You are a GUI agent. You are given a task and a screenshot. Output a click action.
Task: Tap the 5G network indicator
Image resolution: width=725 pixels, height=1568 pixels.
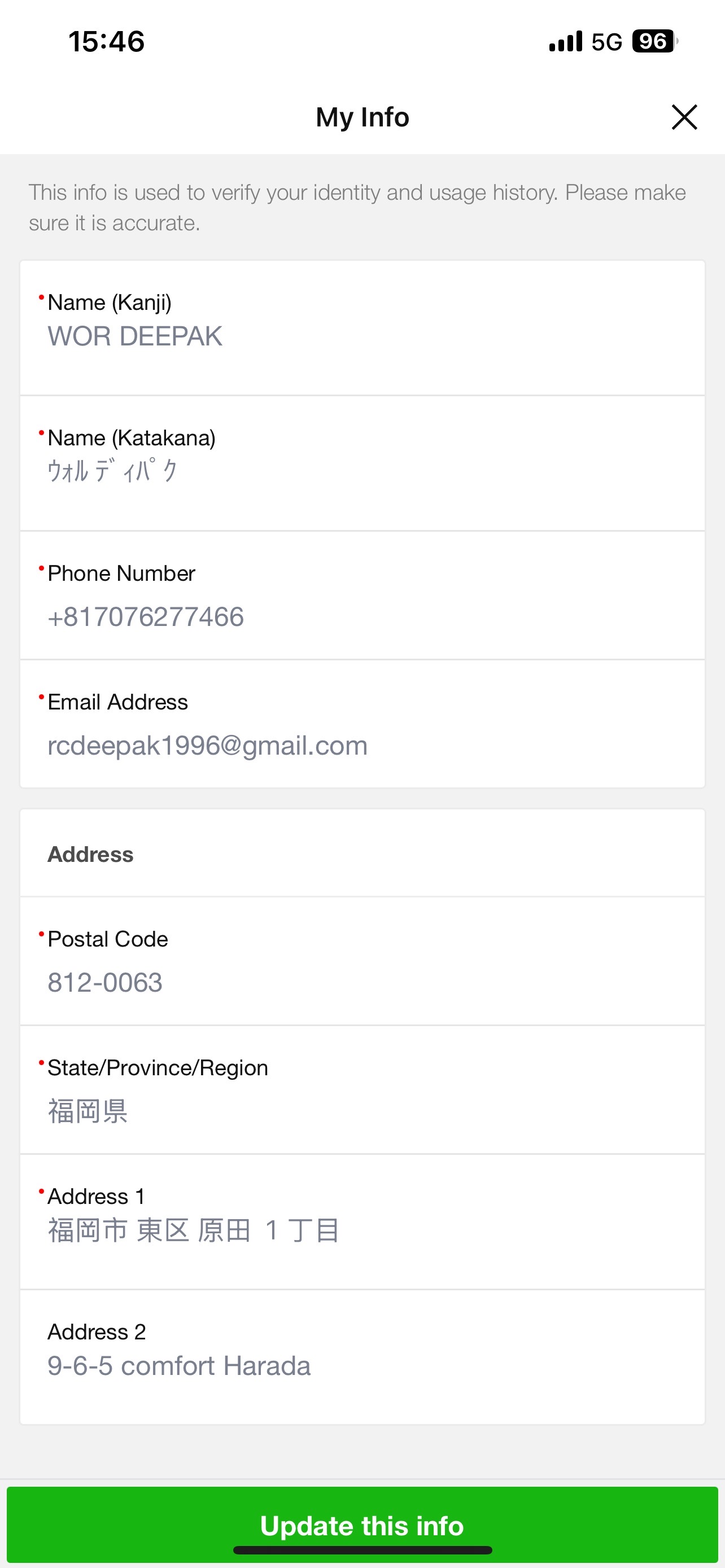coord(607,42)
